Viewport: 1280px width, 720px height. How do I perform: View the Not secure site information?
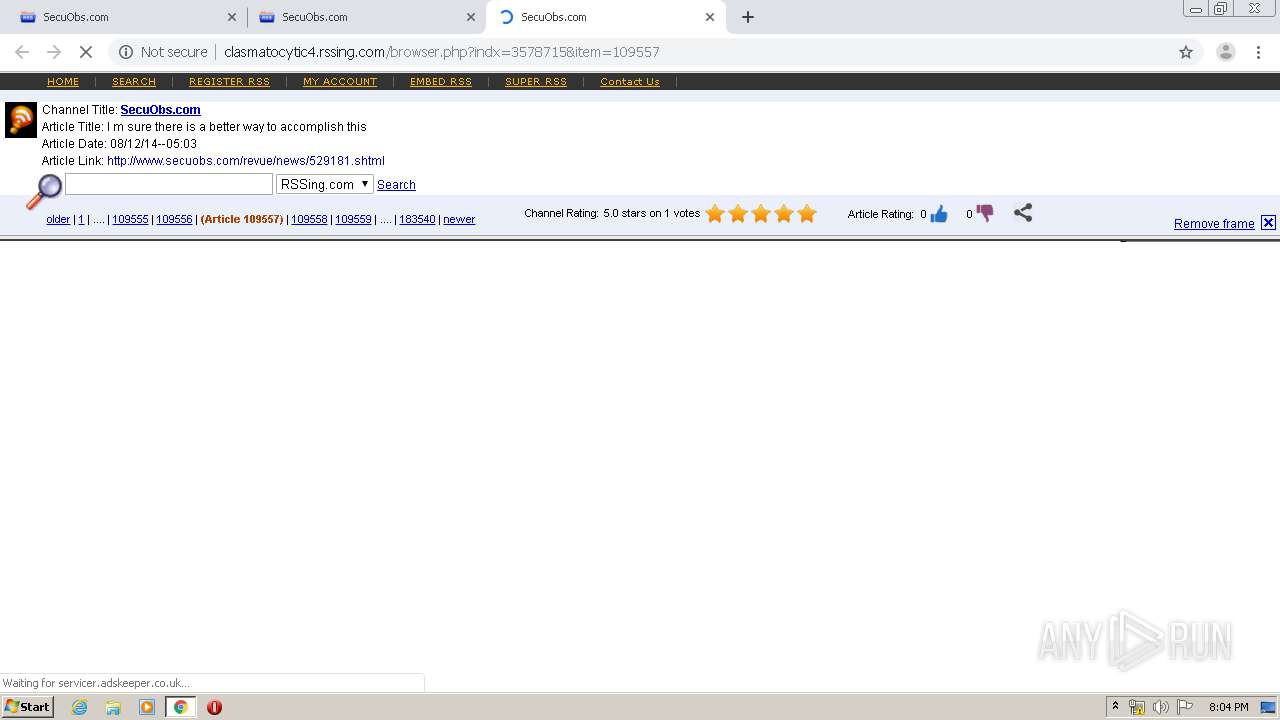coord(163,52)
